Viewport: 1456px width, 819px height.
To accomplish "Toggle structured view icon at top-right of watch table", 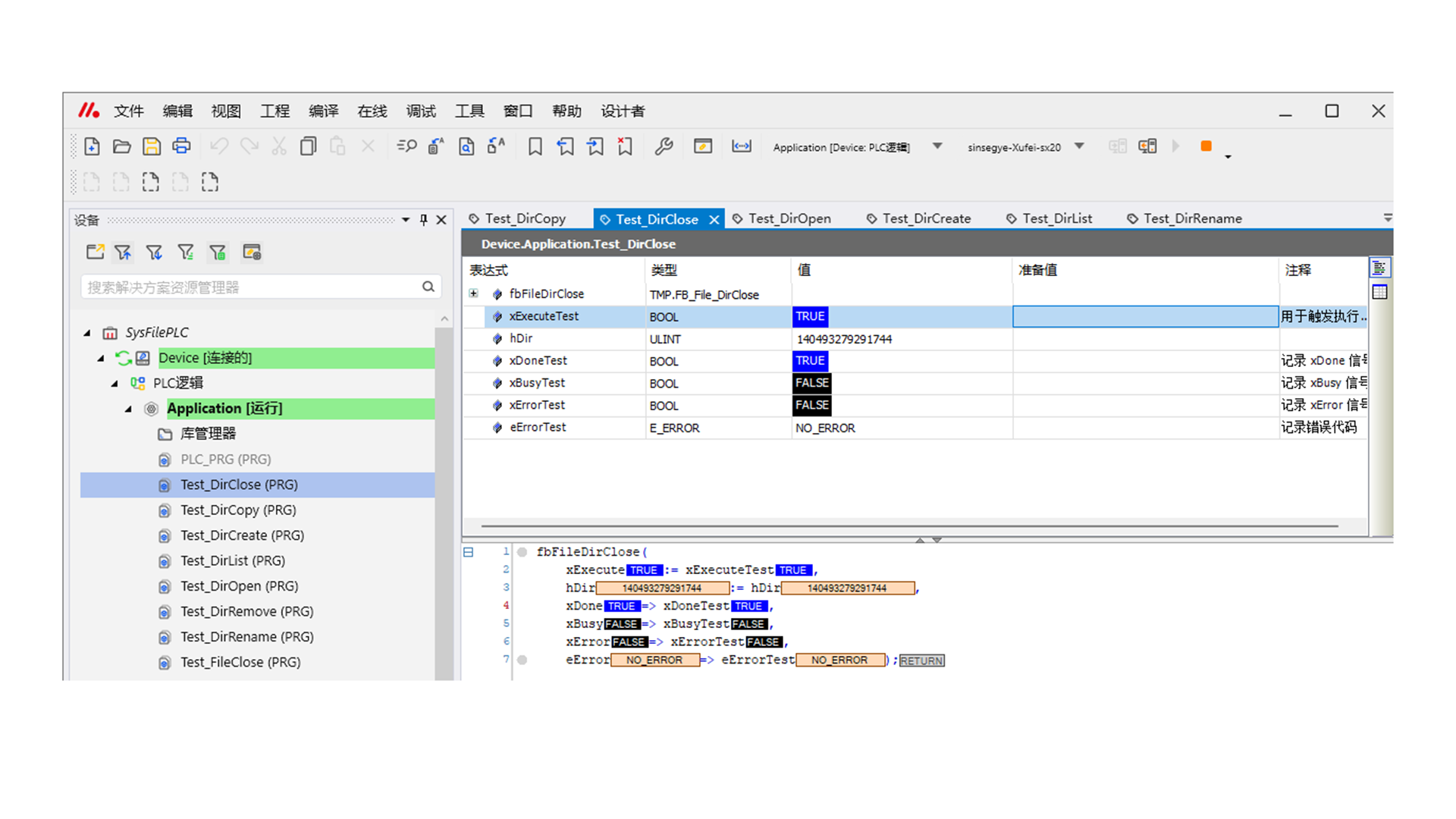I will [1379, 268].
